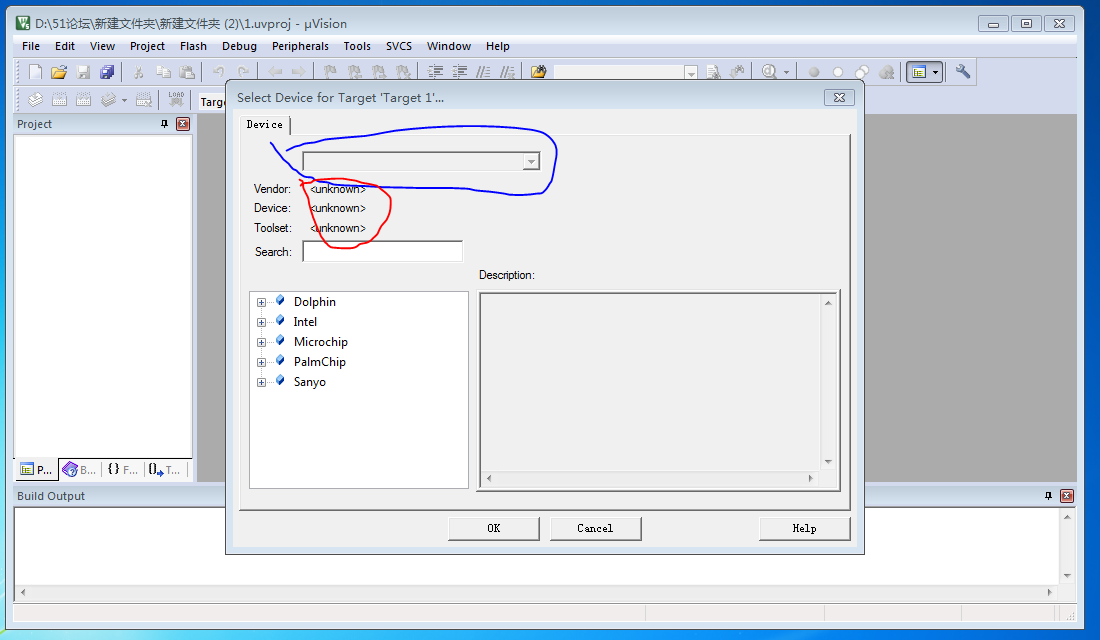The width and height of the screenshot is (1100, 640).
Task: Click the Paste clipboard icon
Action: tap(187, 72)
